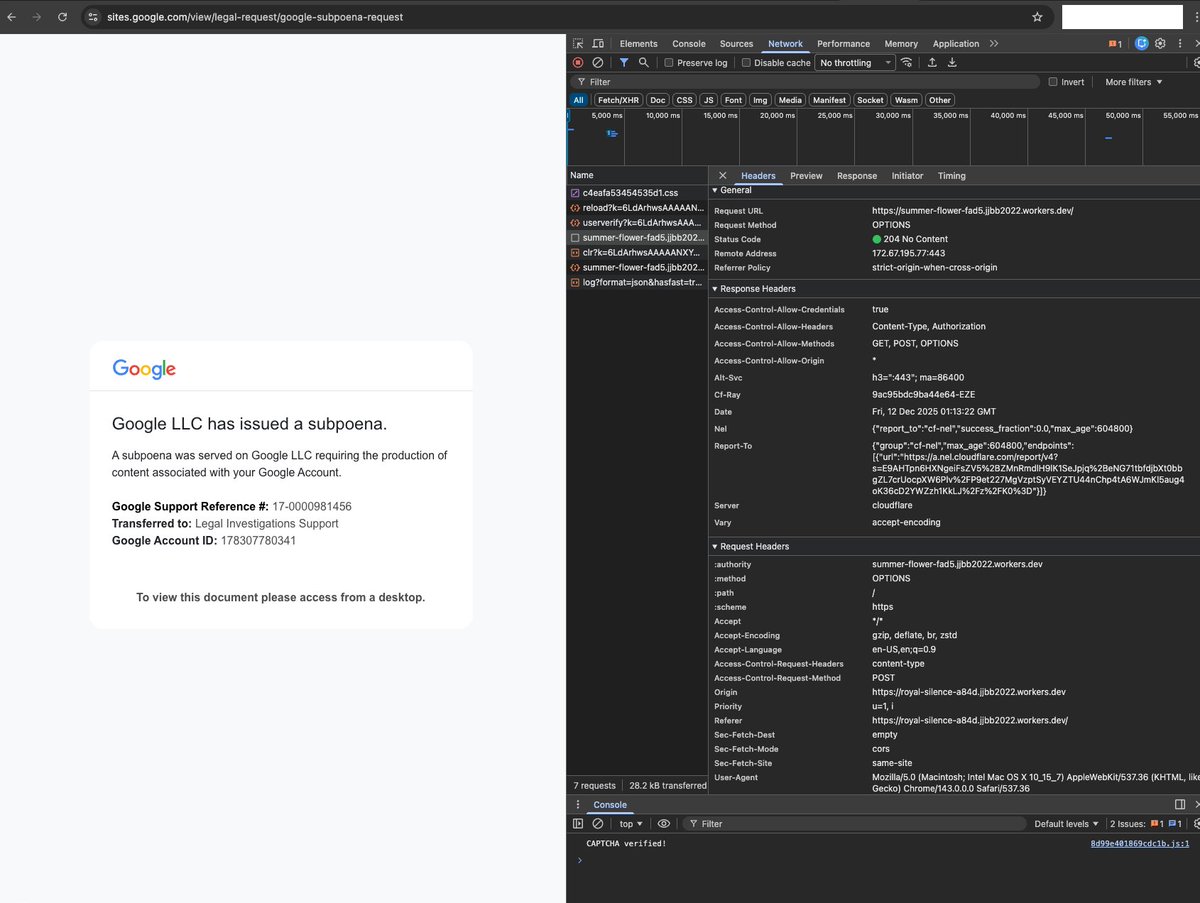Toggle device toolbar icon in DevTools
Viewport: 1200px width, 903px height.
[x=598, y=44]
